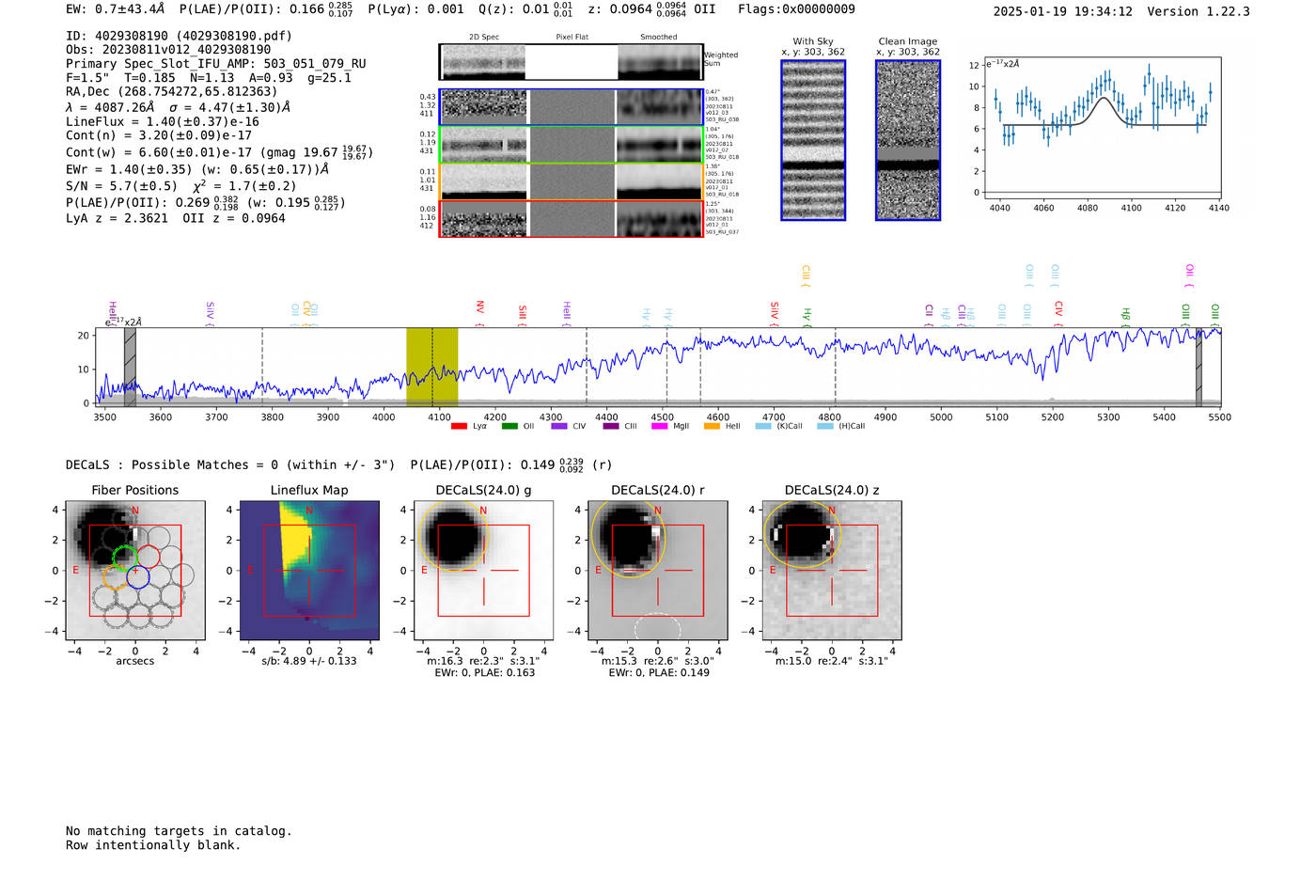Click the orange HeII legend swatch
Image resolution: width=1316 pixels, height=896 pixels.
(x=712, y=426)
